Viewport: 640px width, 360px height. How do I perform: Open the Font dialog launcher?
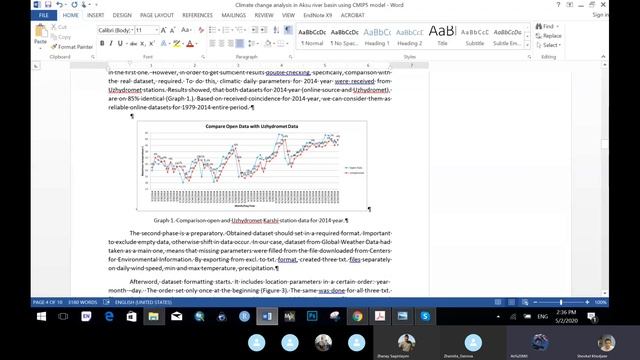pos(203,57)
